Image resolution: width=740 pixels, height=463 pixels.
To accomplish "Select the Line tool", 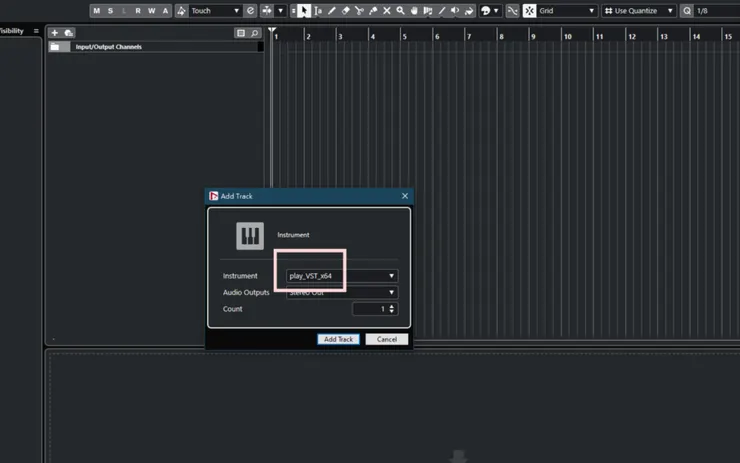I will click(x=441, y=10).
